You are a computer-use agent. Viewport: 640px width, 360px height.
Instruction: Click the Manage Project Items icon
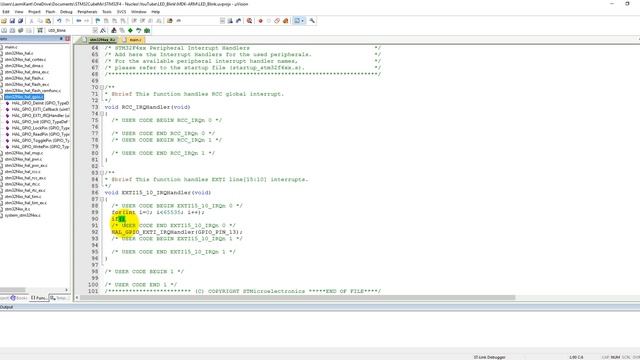tap(114, 31)
